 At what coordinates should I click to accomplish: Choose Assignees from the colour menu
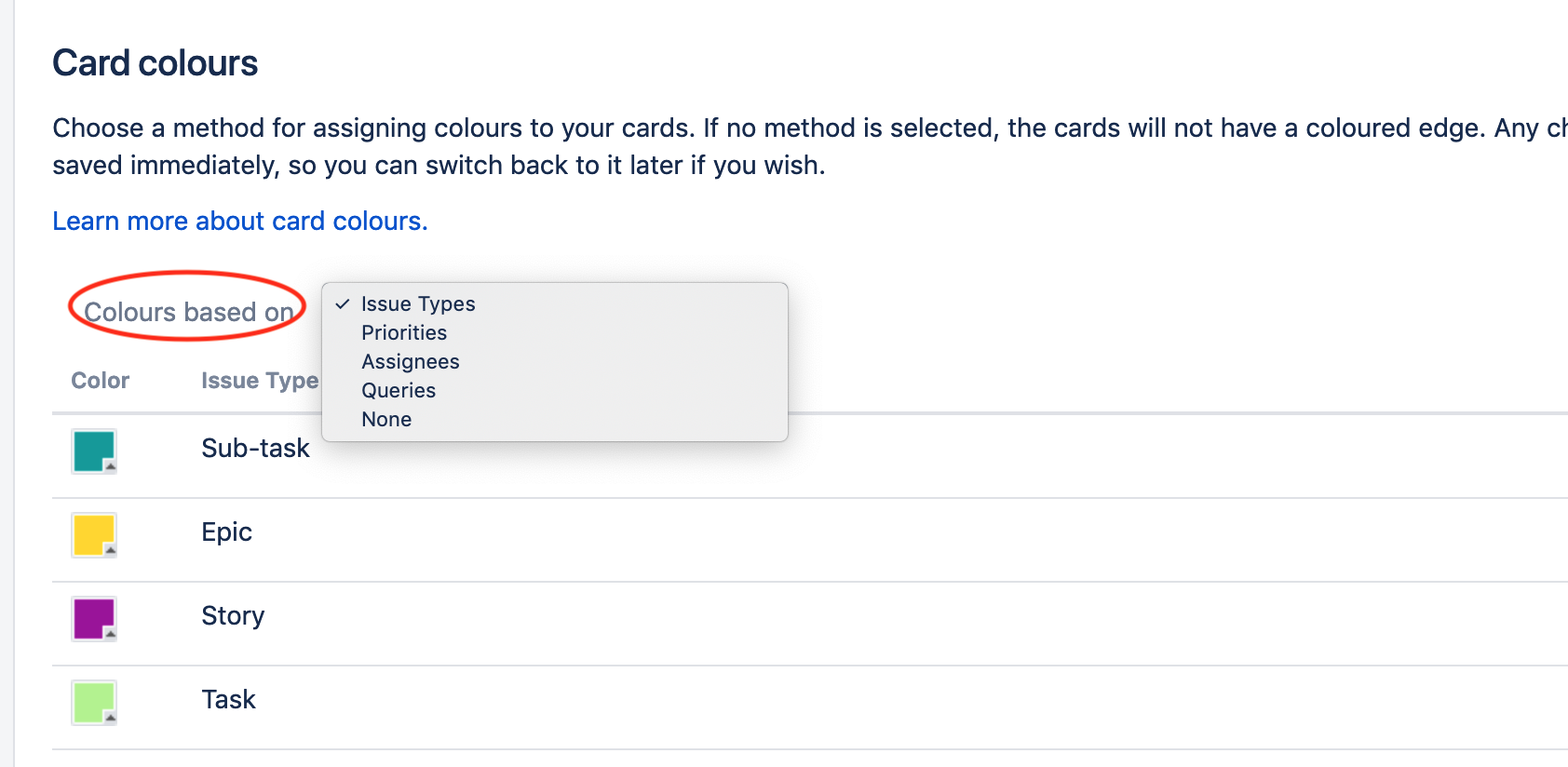tap(411, 361)
